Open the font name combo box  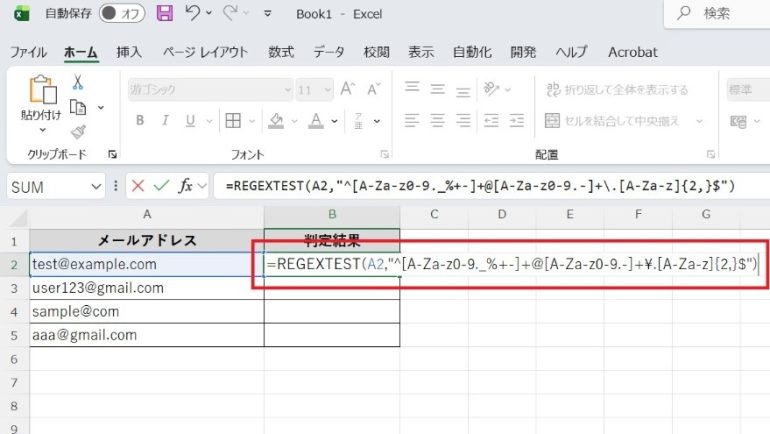(211, 90)
